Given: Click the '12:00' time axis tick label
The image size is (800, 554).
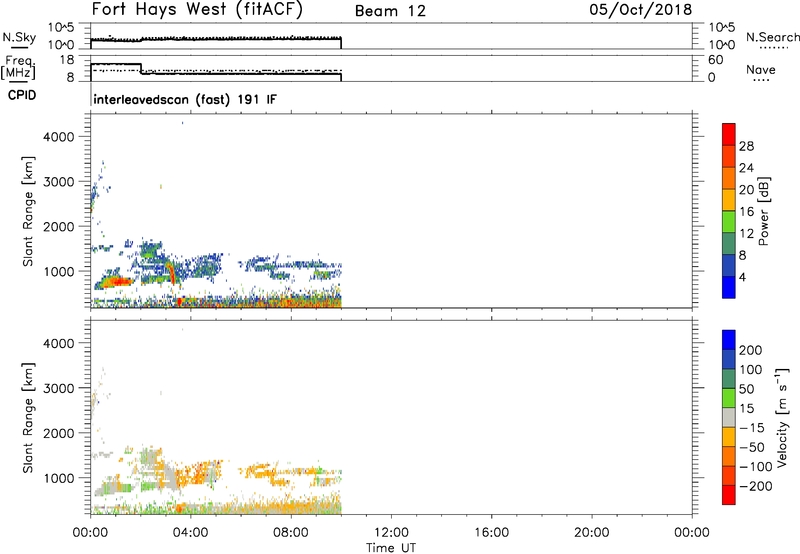Looking at the screenshot, I should click(391, 533).
